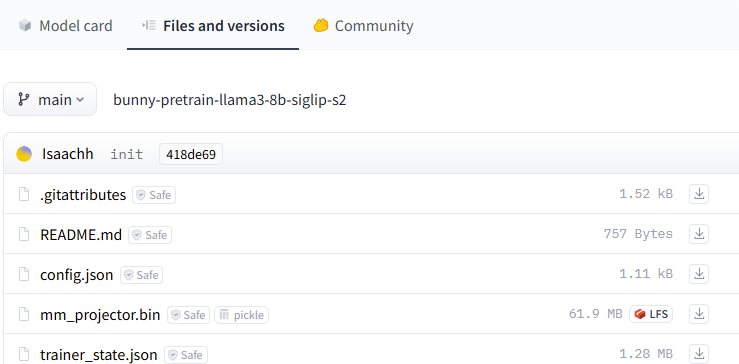Open the README.md file

[81, 234]
